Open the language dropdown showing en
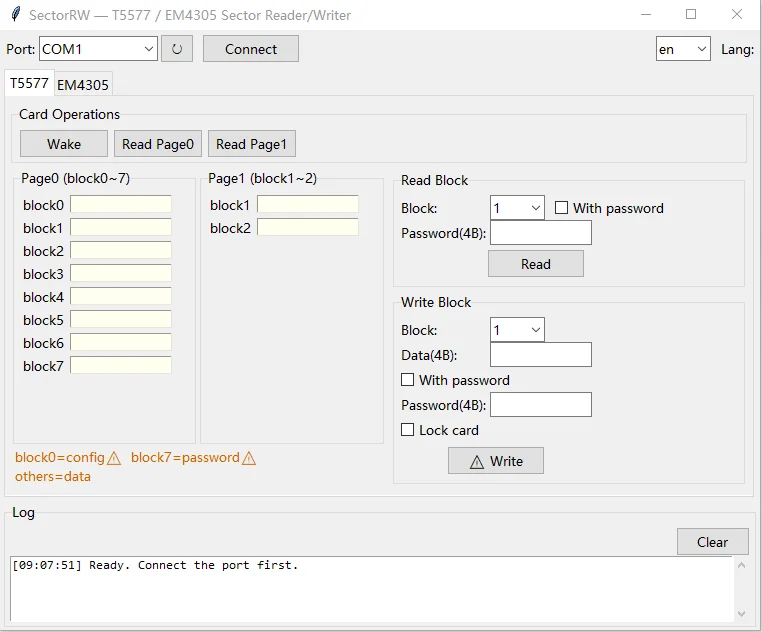762x632 pixels. (683, 49)
